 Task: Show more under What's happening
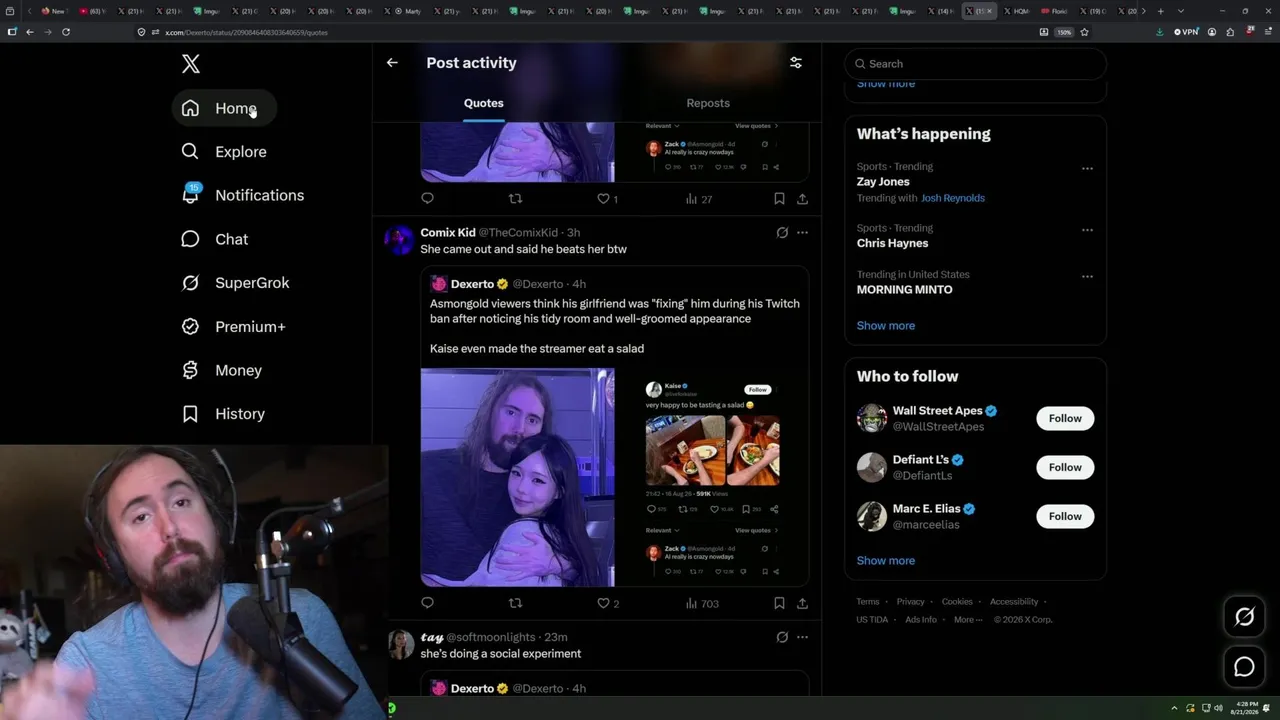coord(886,326)
